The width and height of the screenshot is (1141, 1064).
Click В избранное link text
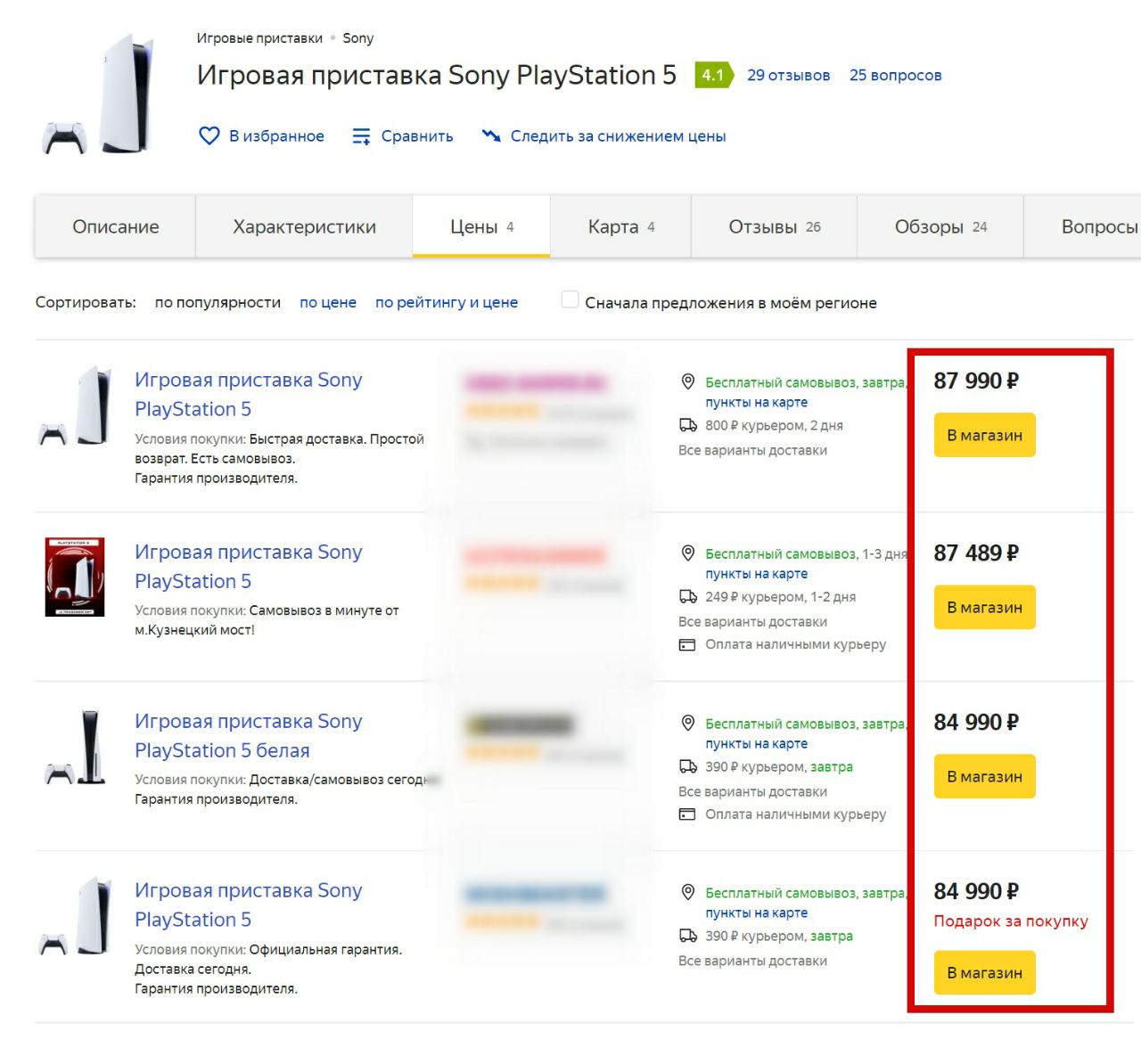click(276, 136)
